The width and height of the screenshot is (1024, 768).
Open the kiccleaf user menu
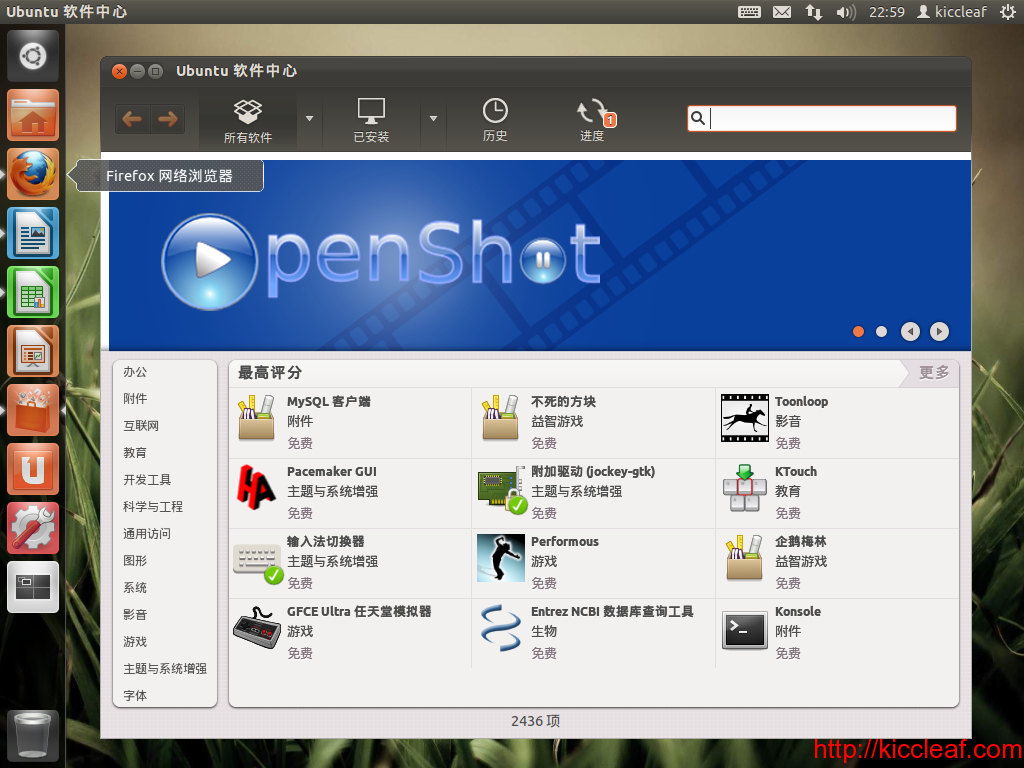click(x=952, y=12)
